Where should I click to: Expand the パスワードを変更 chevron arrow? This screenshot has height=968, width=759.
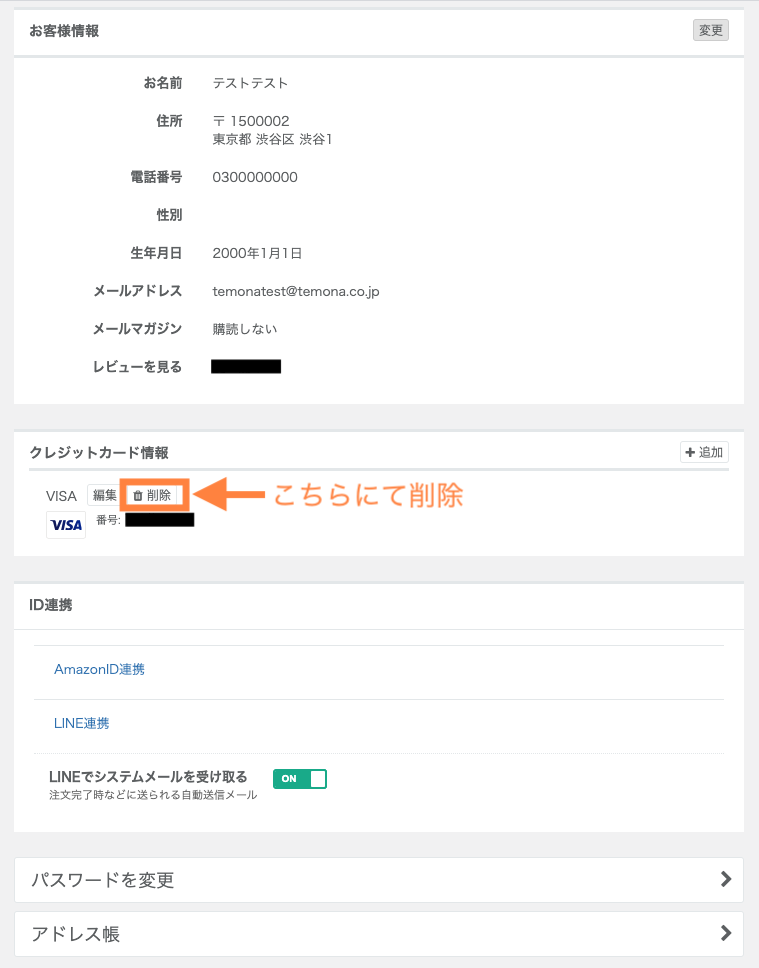tap(726, 880)
